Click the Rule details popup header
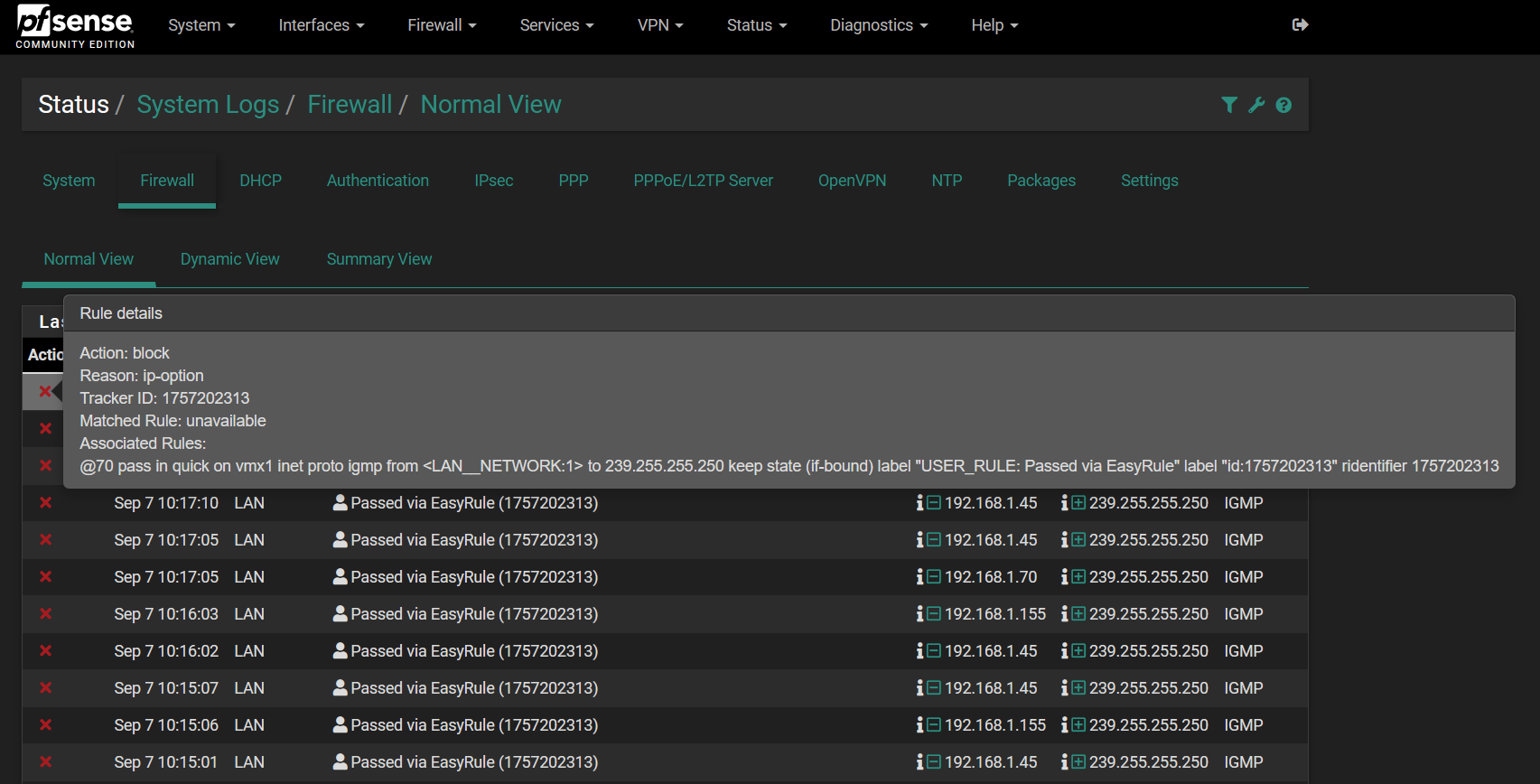This screenshot has width=1540, height=784. (x=789, y=313)
